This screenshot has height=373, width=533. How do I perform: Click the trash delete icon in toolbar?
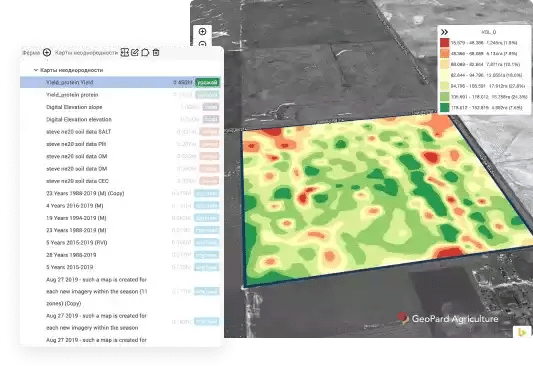(x=156, y=52)
